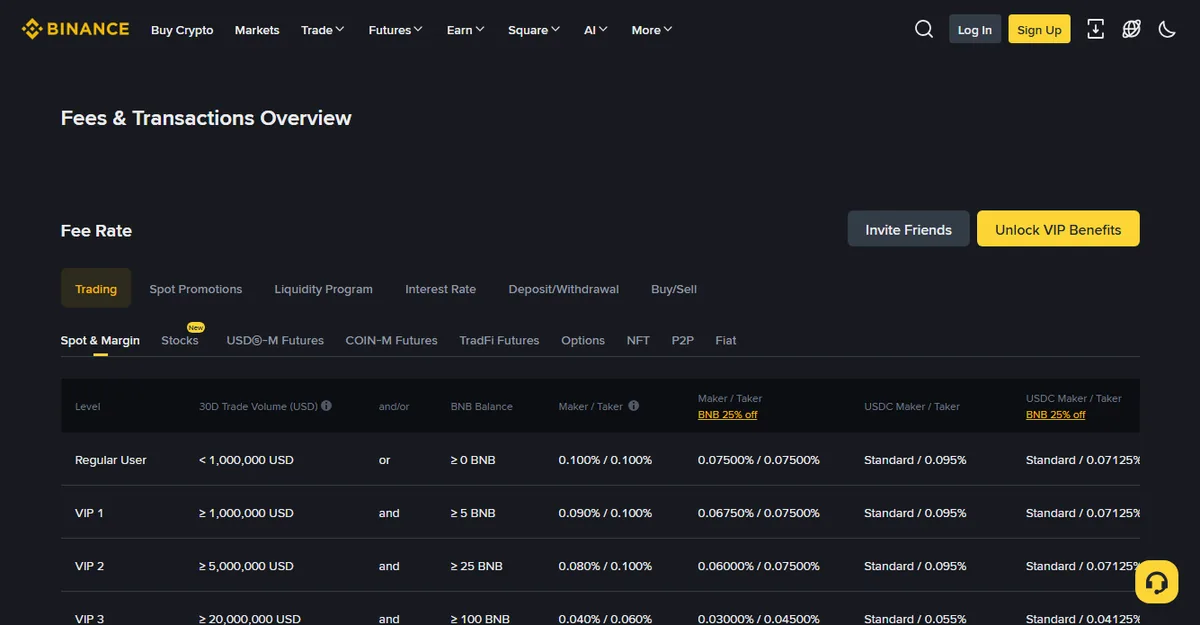Expand the AI dropdown menu
This screenshot has width=1200, height=625.
596,30
